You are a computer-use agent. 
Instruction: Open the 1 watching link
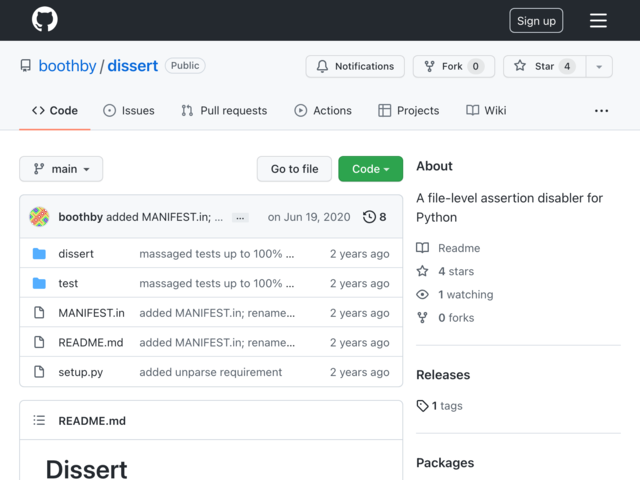pos(455,295)
